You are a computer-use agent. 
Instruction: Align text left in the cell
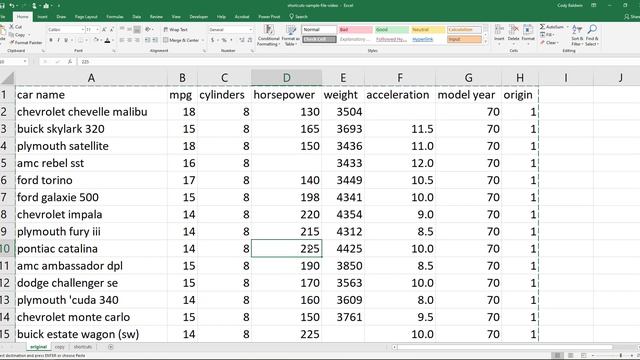click(122, 40)
